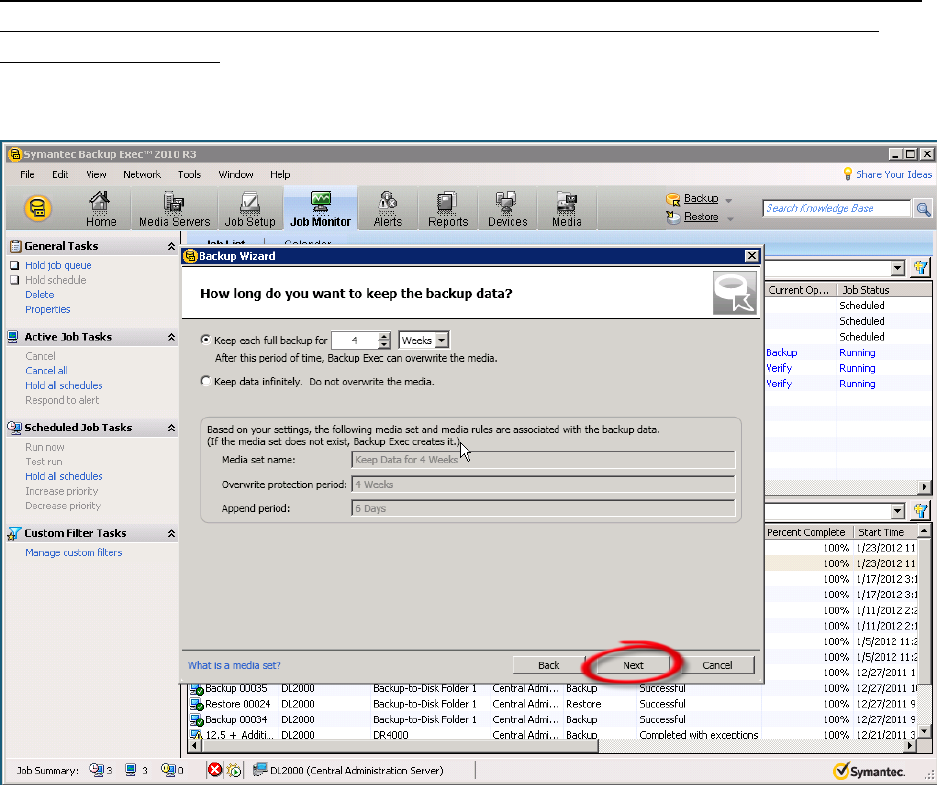Click the DL2000 server icon in status bar
This screenshot has width=937, height=785.
pyautogui.click(x=259, y=769)
